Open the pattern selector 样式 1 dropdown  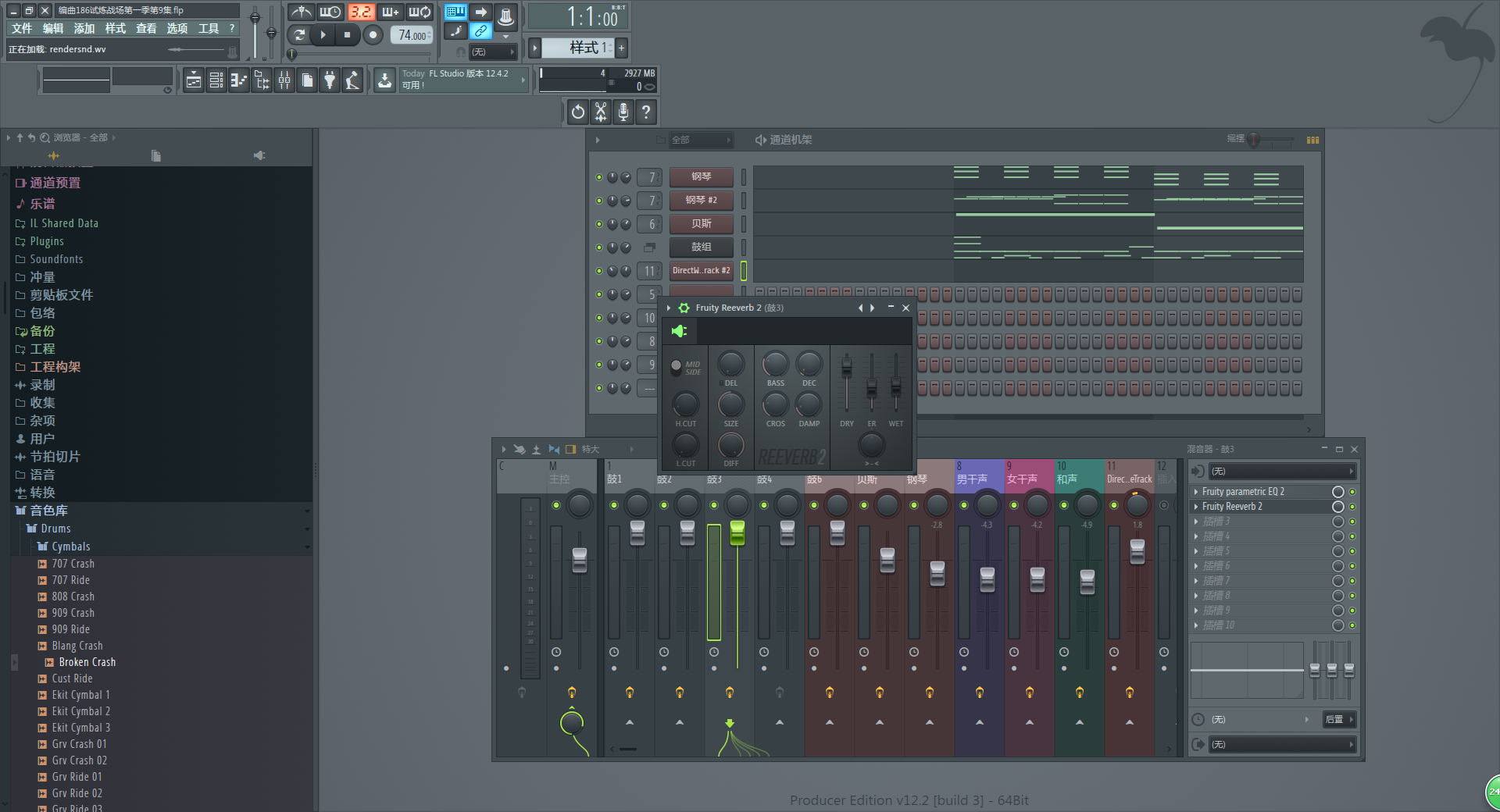point(577,48)
